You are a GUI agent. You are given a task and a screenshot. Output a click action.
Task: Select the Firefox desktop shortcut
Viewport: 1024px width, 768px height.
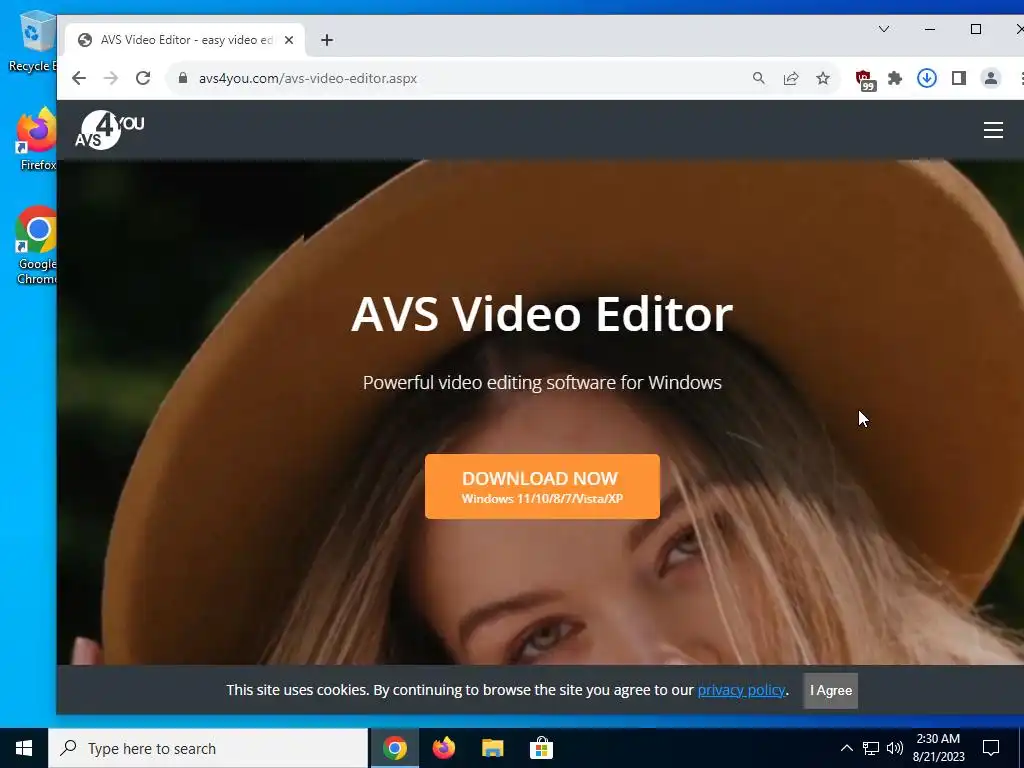(x=37, y=140)
